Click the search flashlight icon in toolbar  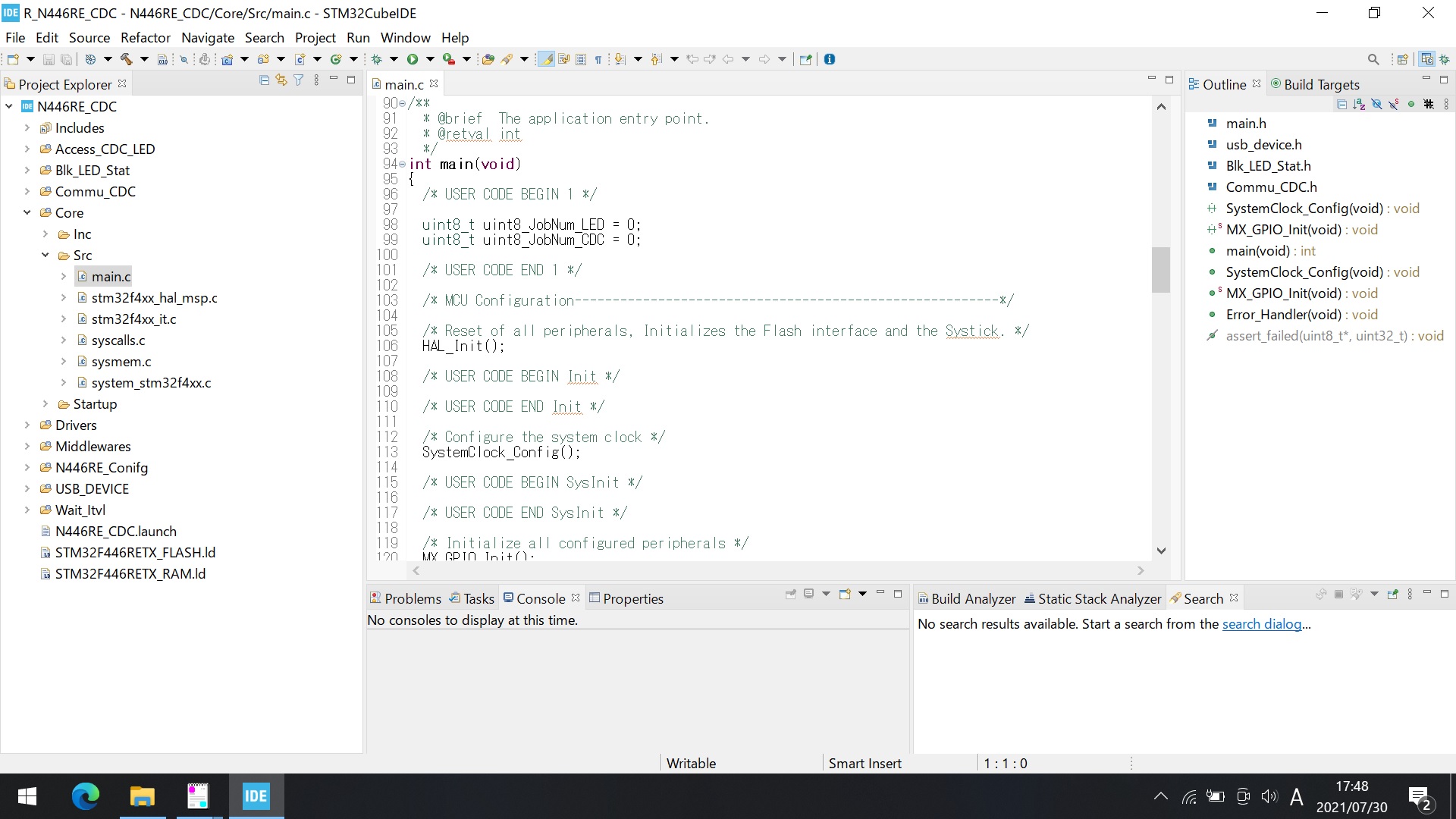pyautogui.click(x=507, y=59)
